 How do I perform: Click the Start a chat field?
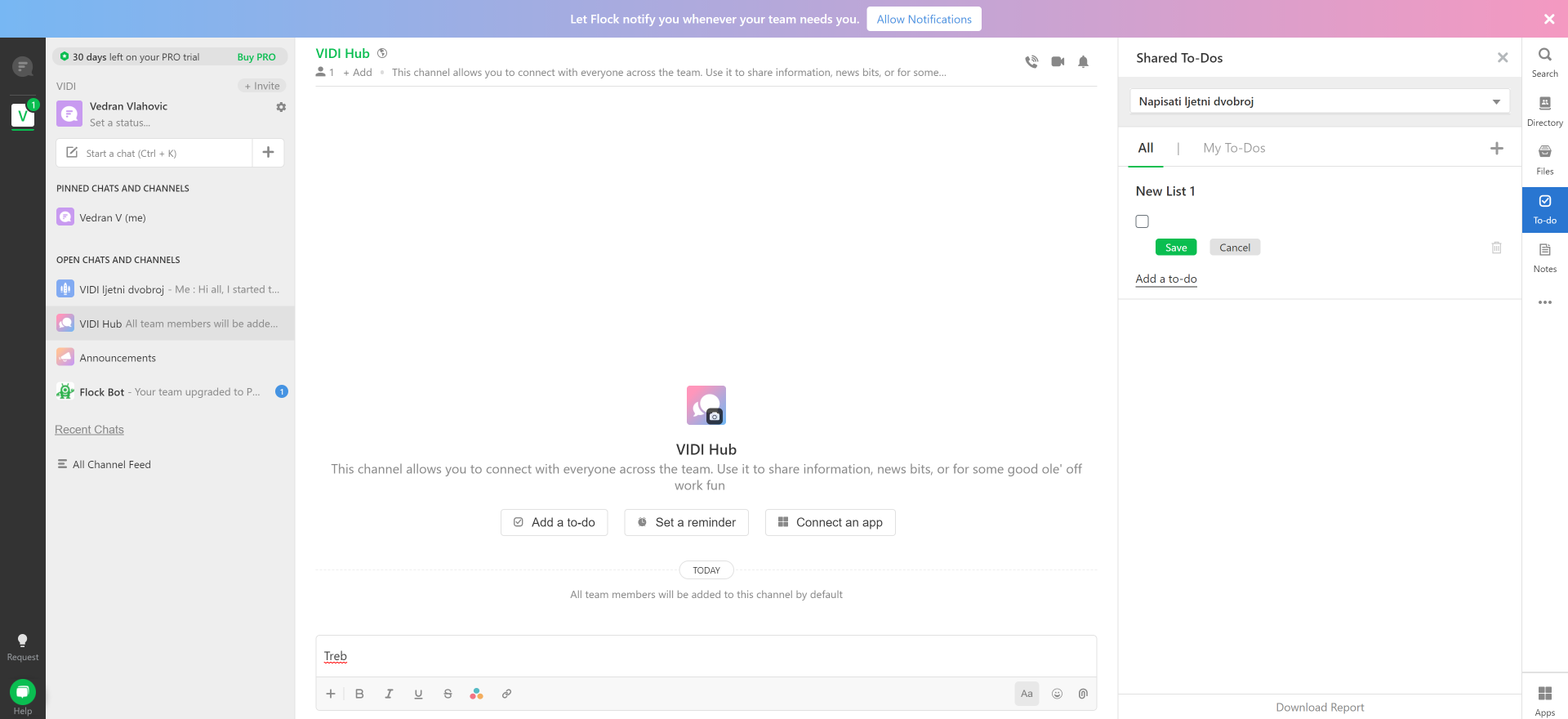pos(154,153)
